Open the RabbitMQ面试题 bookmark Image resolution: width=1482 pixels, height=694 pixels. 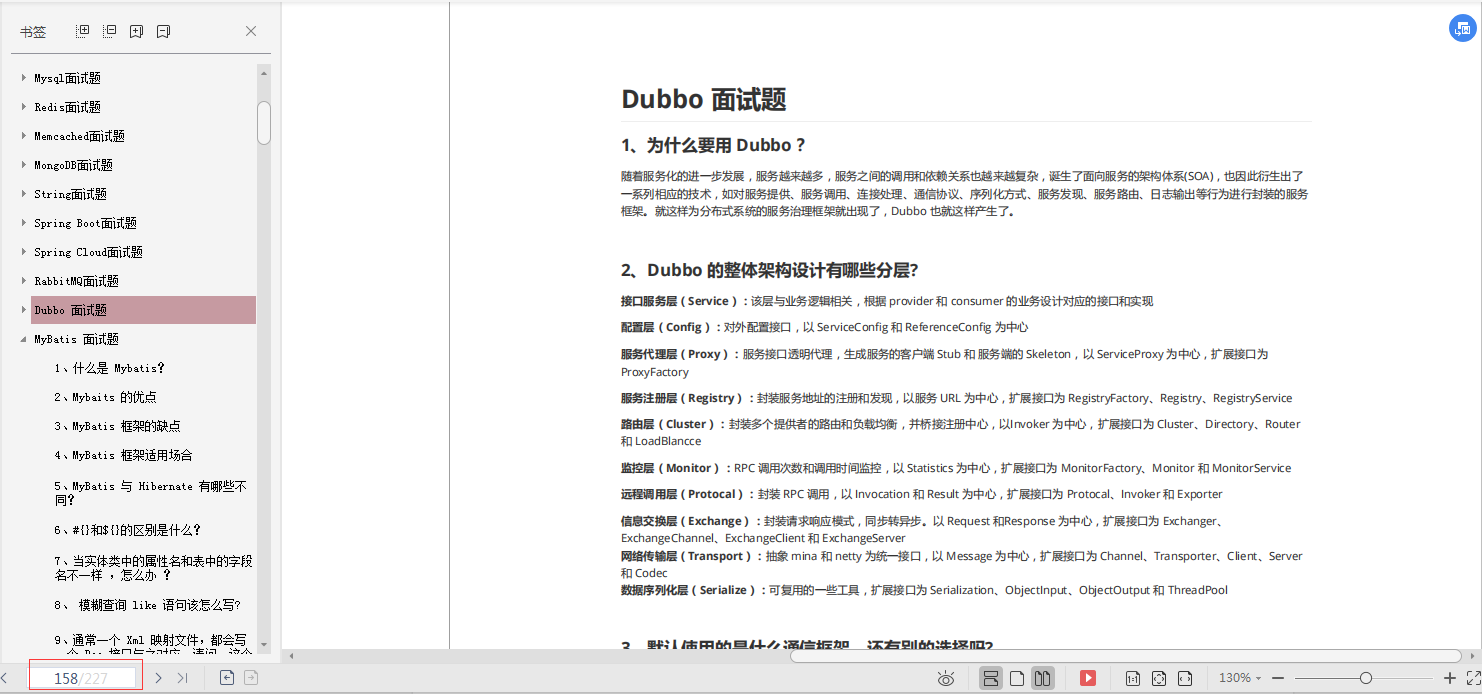[x=76, y=281]
